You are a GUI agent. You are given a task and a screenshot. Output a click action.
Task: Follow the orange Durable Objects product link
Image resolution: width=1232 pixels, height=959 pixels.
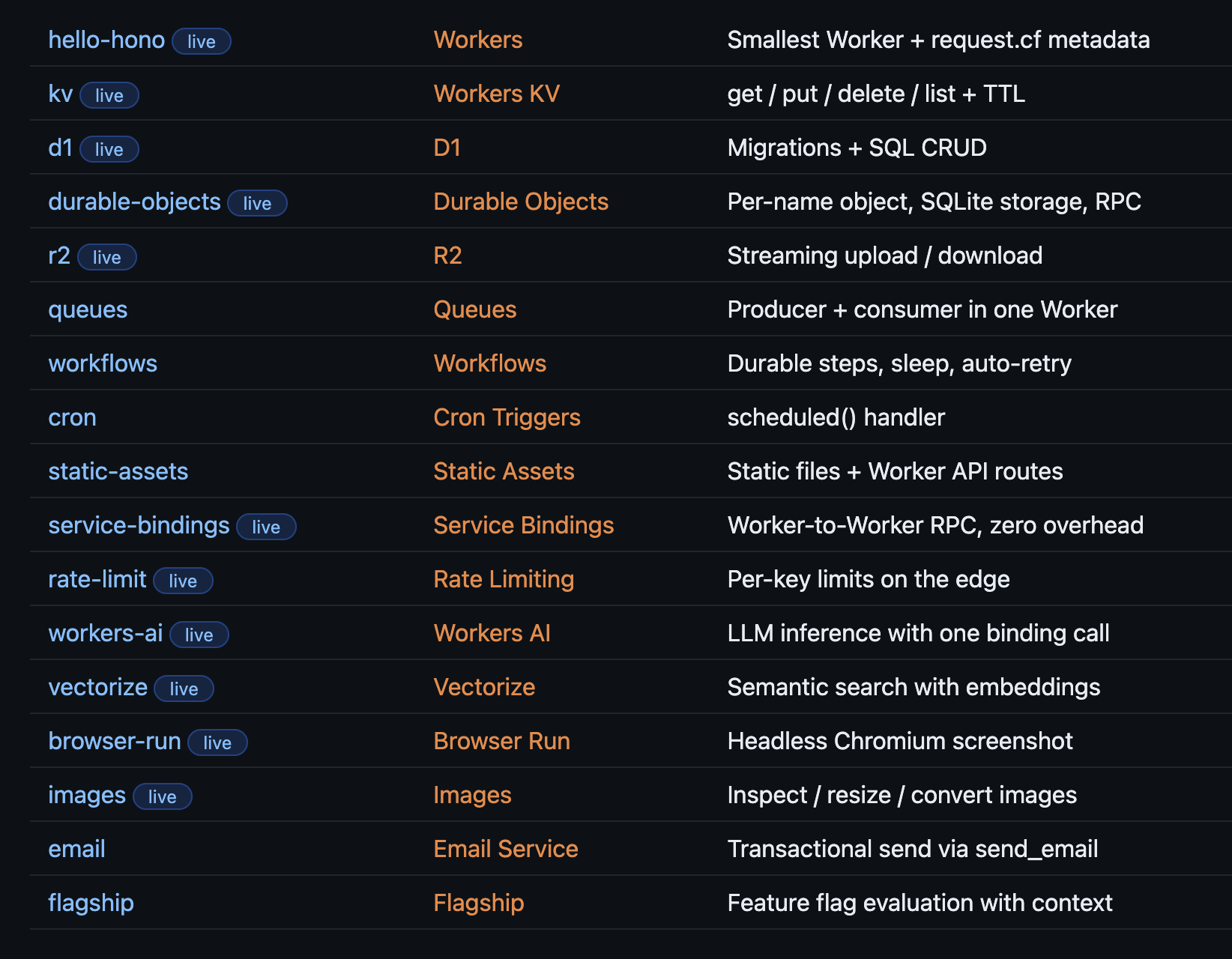(521, 202)
